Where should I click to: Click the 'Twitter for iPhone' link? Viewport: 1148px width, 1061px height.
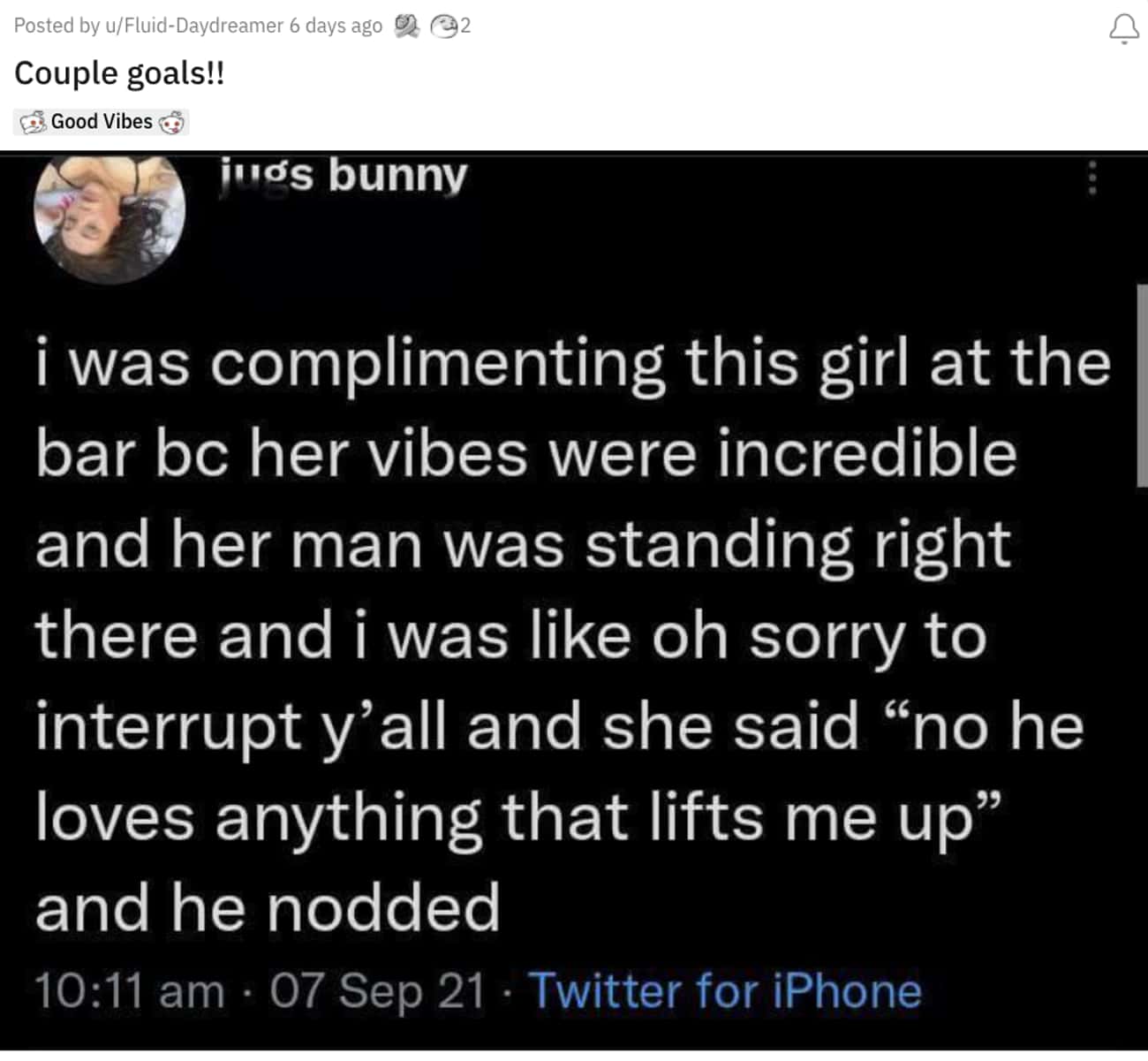725,990
